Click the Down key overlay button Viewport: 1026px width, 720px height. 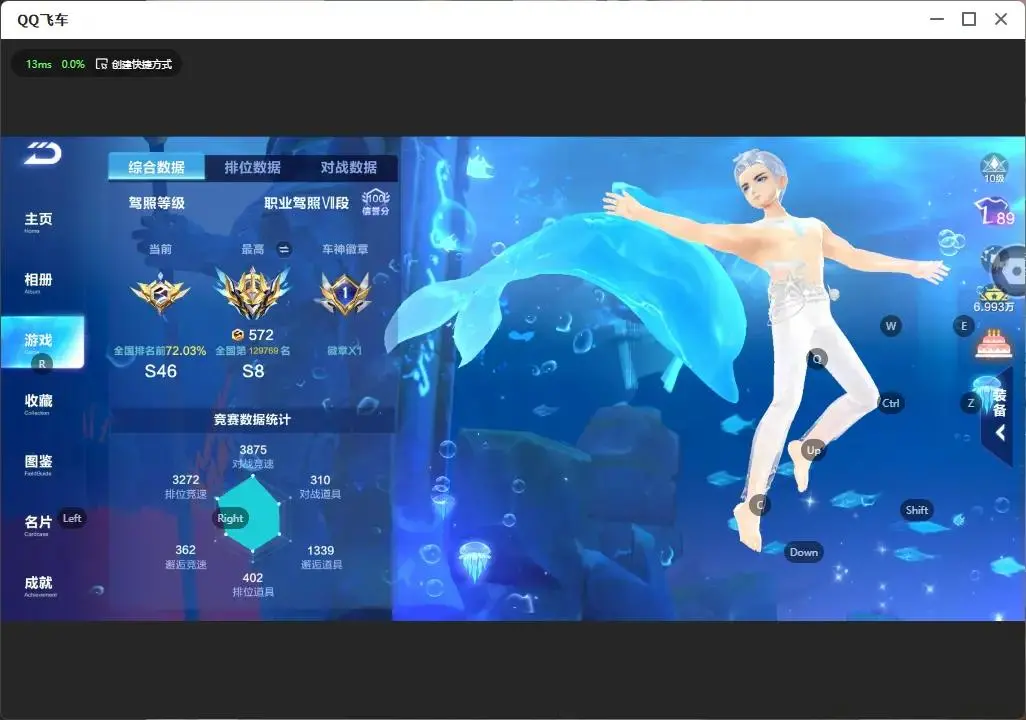coord(804,552)
